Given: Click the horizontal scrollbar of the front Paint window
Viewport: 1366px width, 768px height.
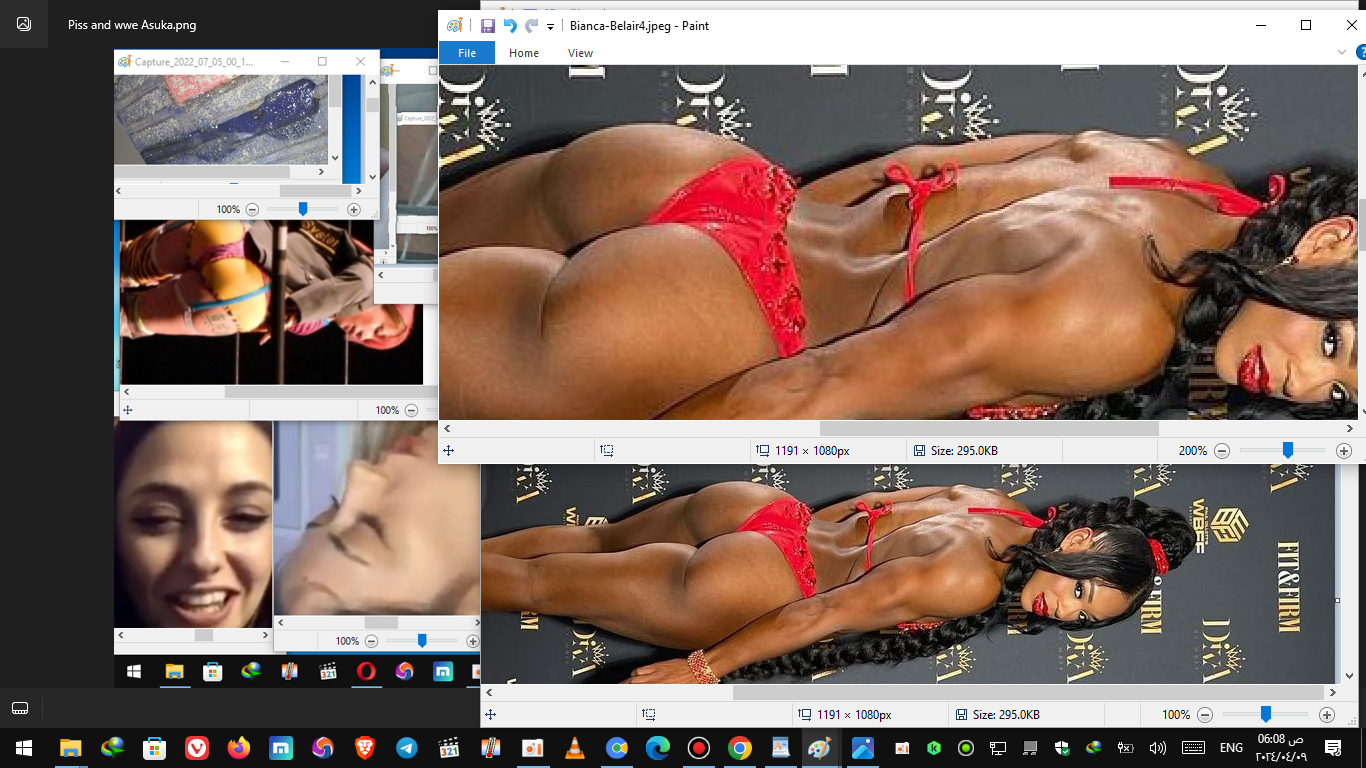Looking at the screenshot, I should pos(988,428).
